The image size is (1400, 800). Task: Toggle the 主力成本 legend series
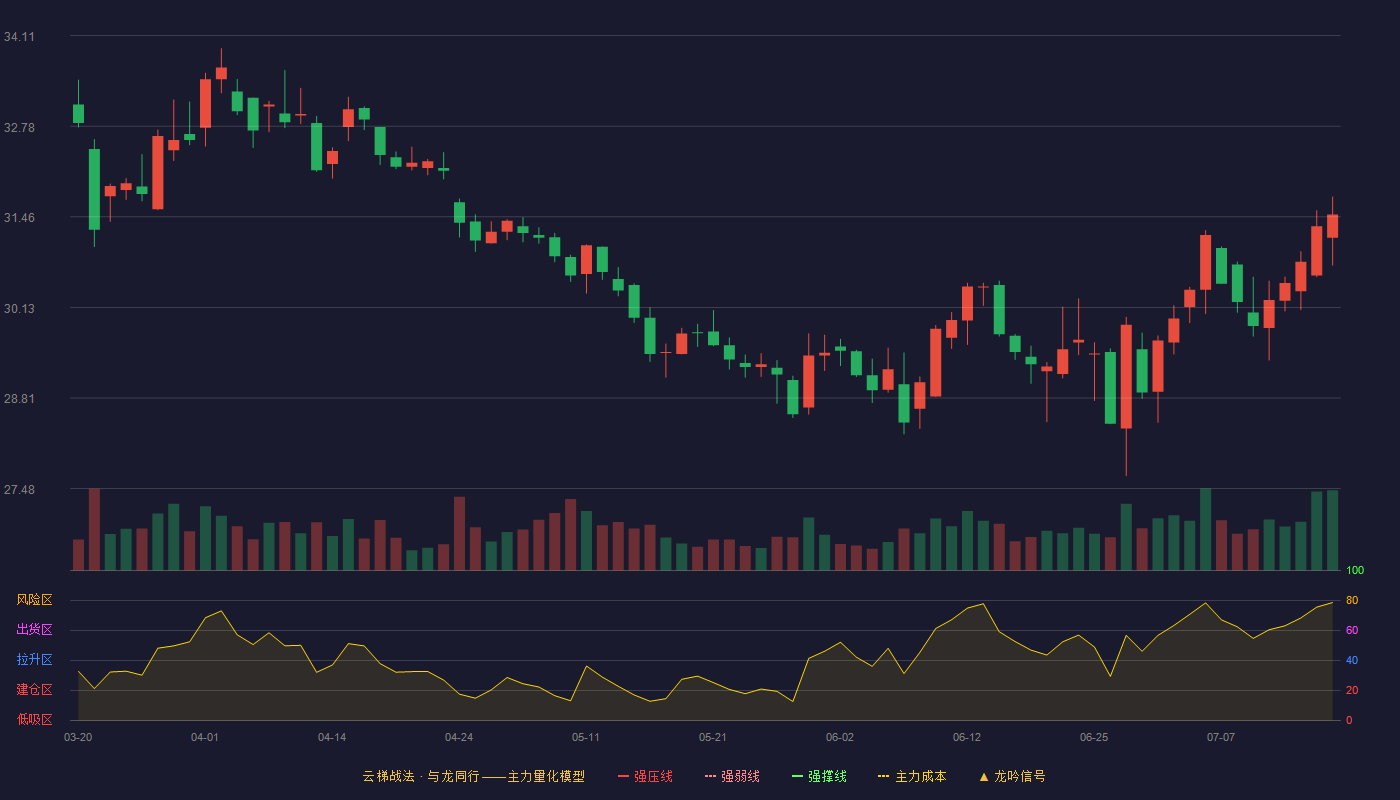912,776
